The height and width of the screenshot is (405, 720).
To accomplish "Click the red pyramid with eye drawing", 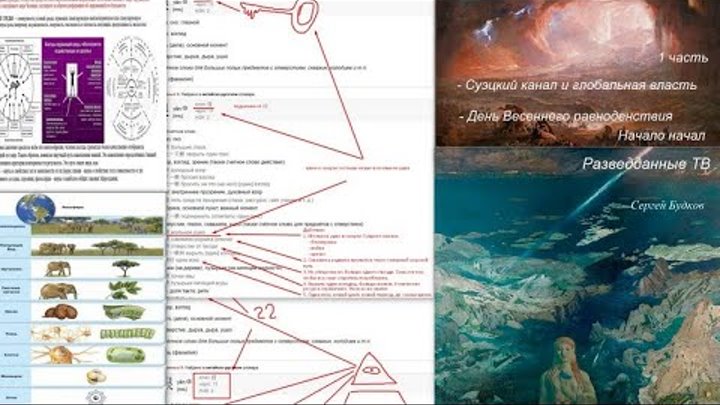I will (374, 379).
